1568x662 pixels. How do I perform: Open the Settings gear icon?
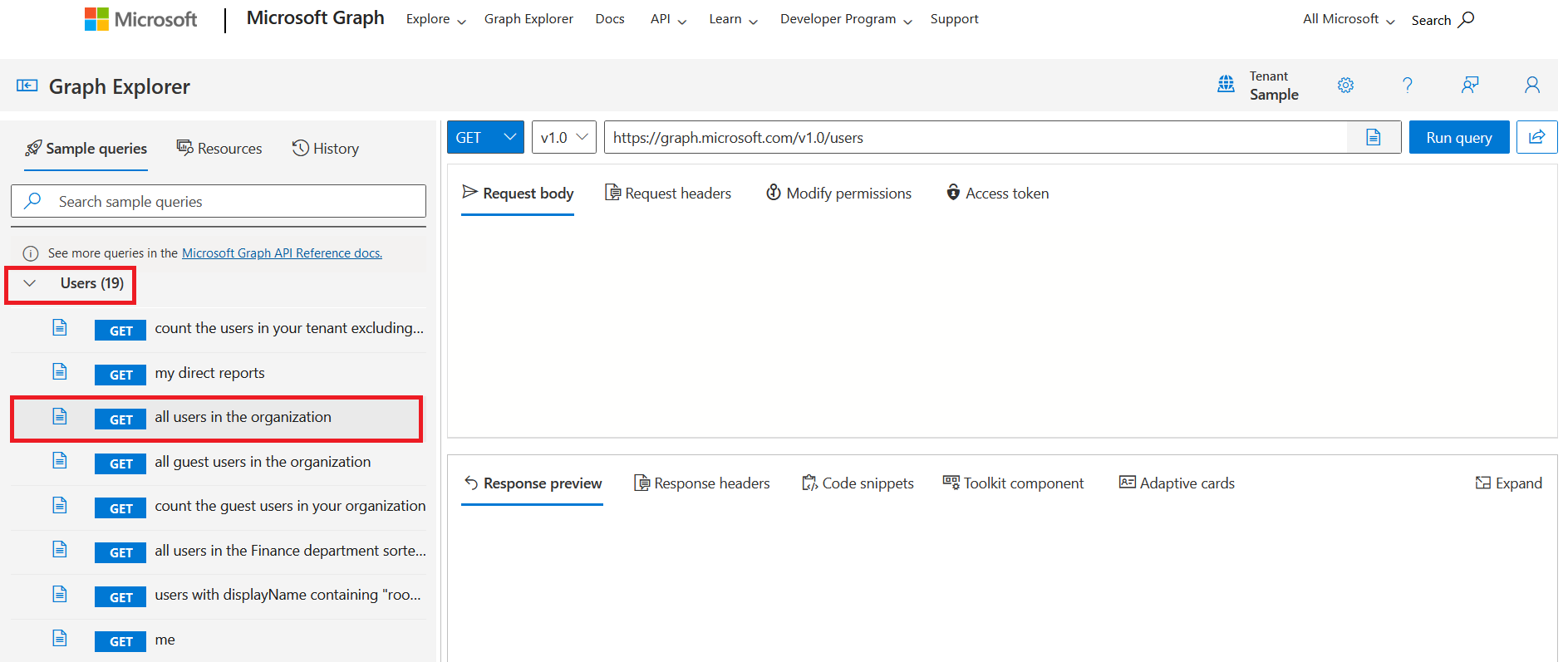(1345, 85)
